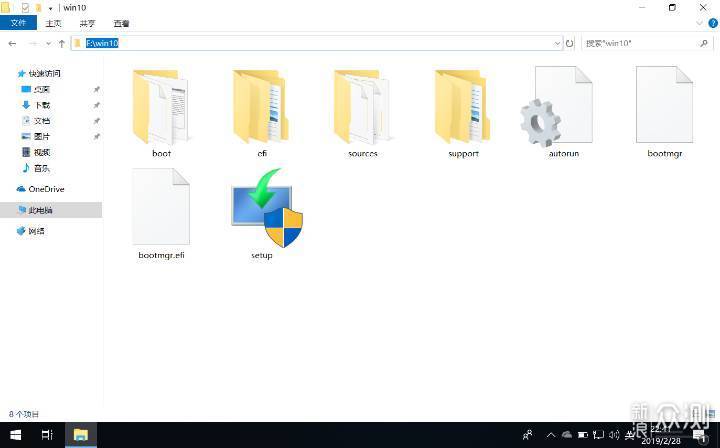Switch to the 查看 (View) tab
This screenshot has height=448, width=720.
click(x=121, y=23)
